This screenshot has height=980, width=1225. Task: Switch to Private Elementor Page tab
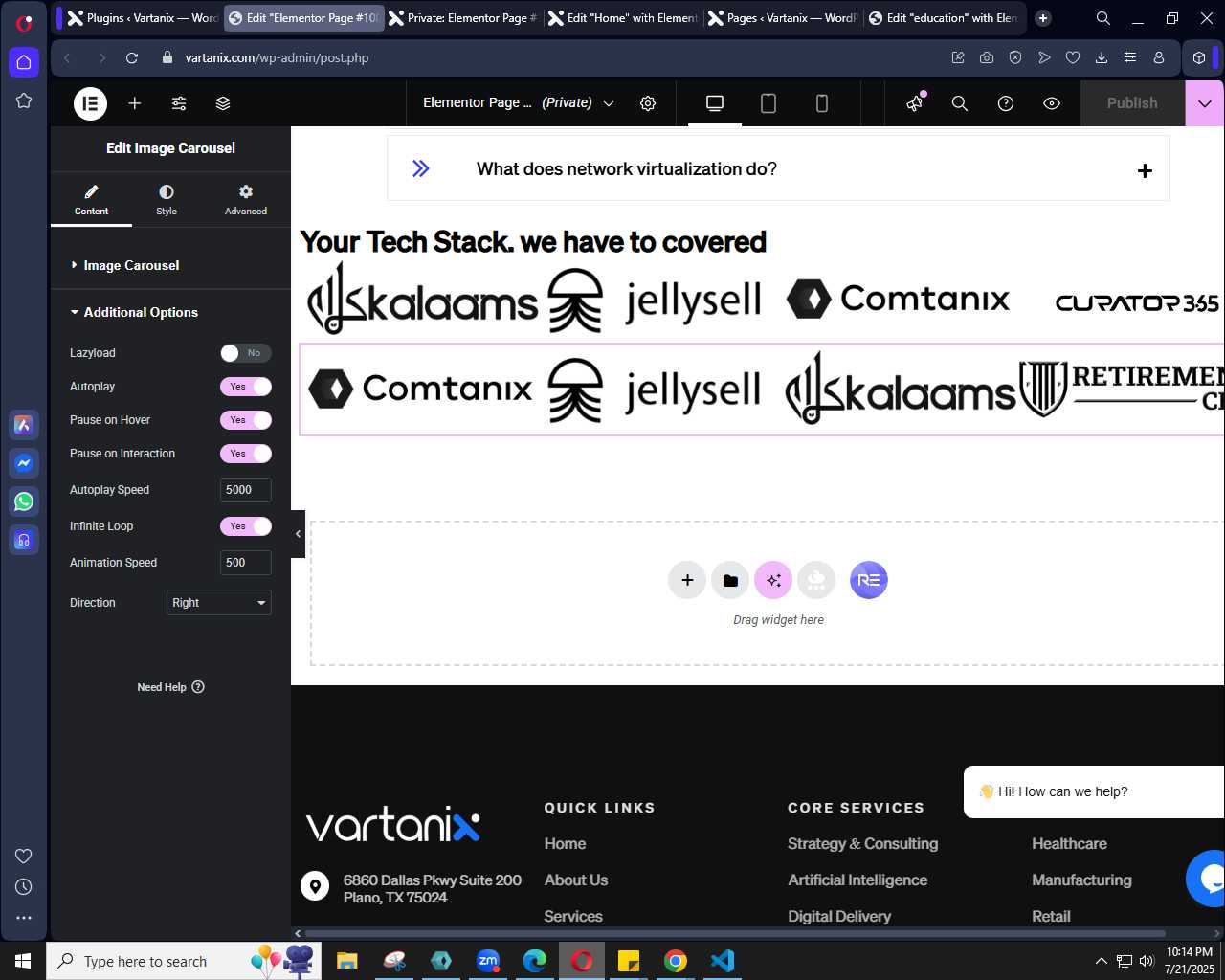click(x=463, y=17)
